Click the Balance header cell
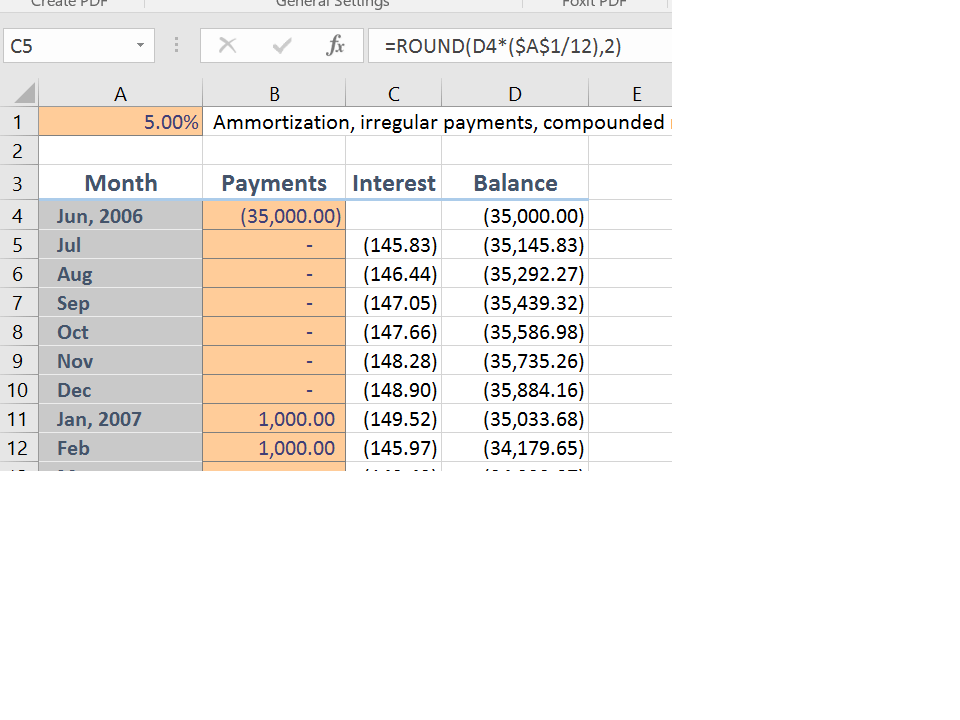 [x=515, y=183]
